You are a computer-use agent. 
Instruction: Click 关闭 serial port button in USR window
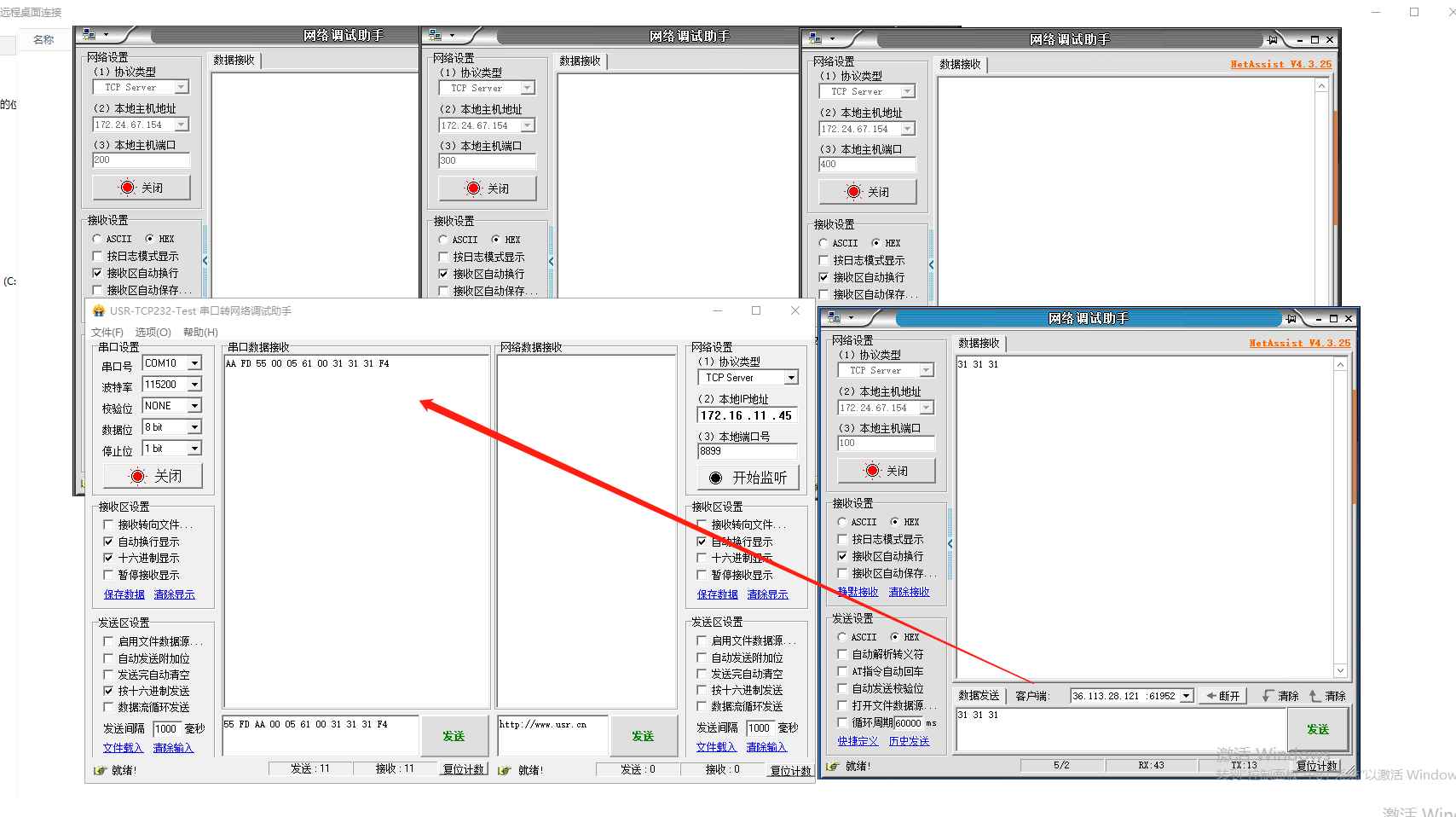click(153, 476)
